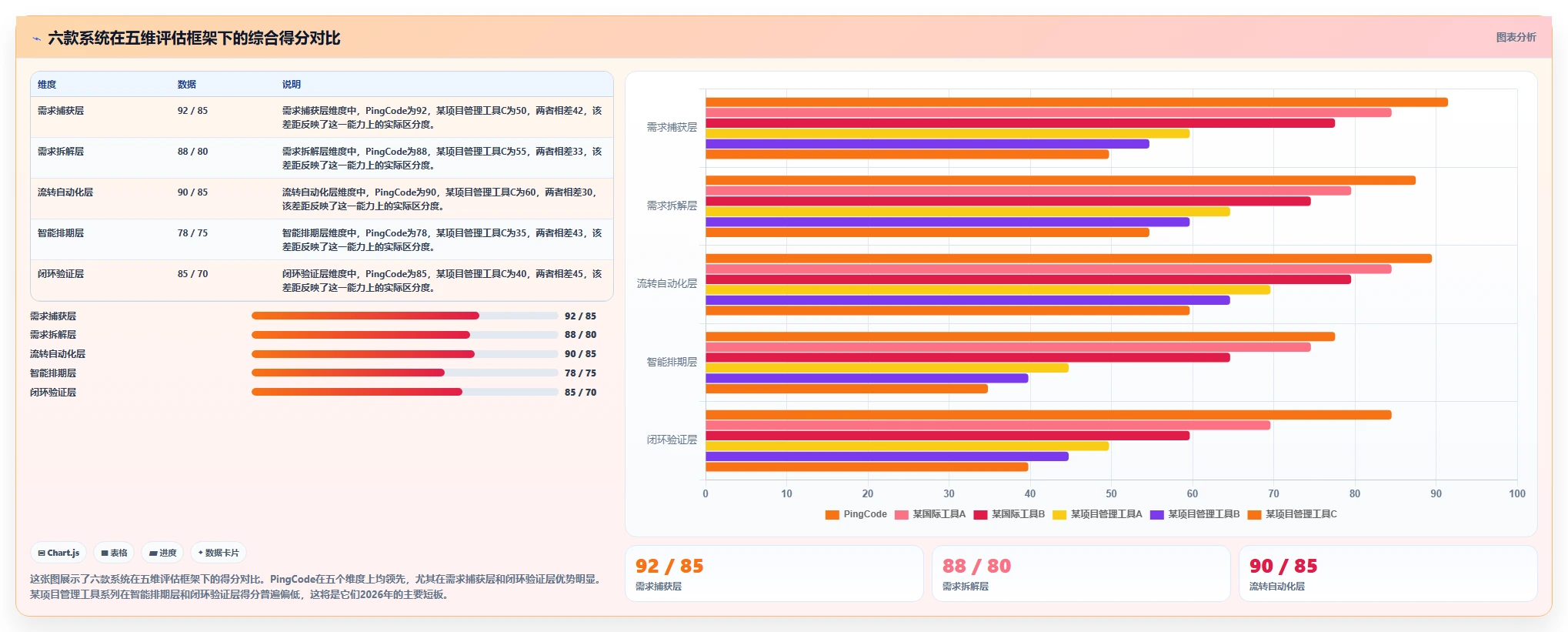This screenshot has height=632, width=1568.
Task: Toggle PingCode legend swatch in chart
Action: tap(832, 514)
